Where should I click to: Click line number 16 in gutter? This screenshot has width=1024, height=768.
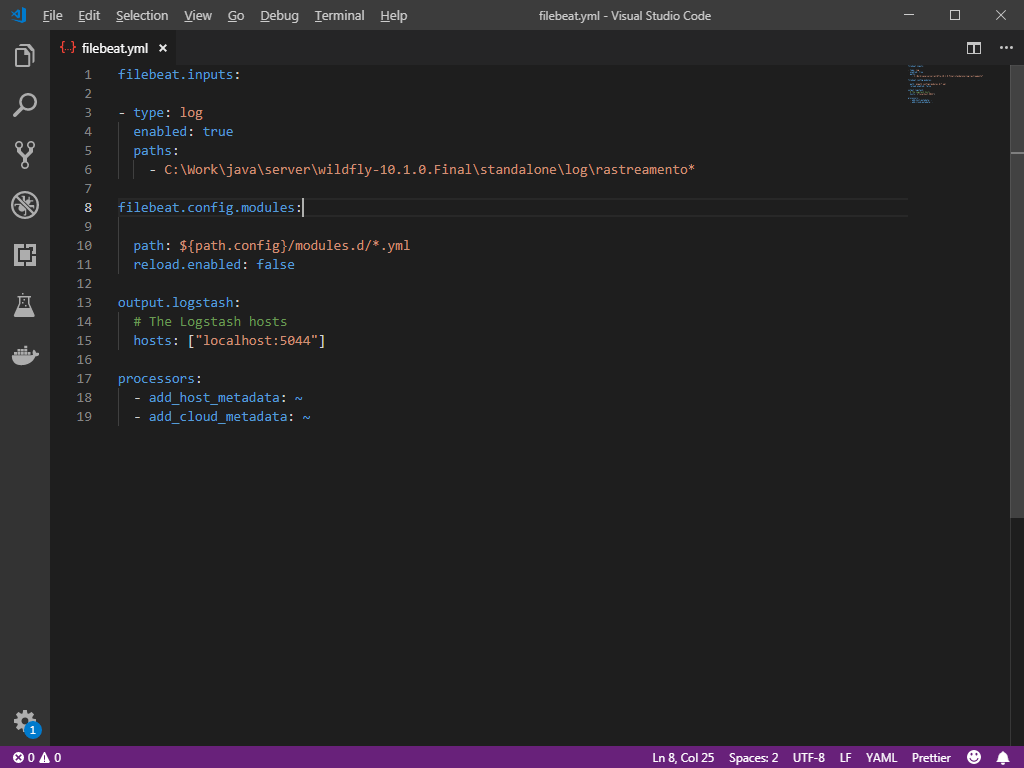pyautogui.click(x=84, y=359)
